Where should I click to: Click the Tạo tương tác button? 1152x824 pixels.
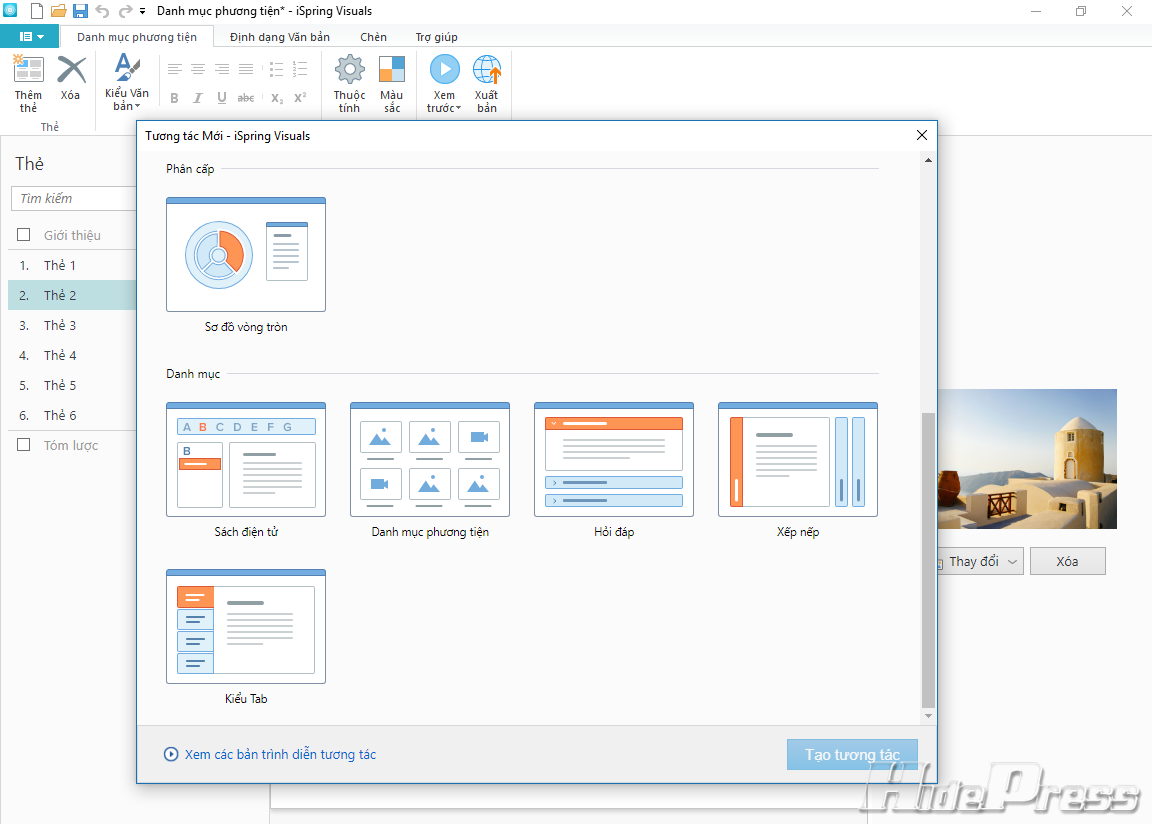tap(852, 755)
